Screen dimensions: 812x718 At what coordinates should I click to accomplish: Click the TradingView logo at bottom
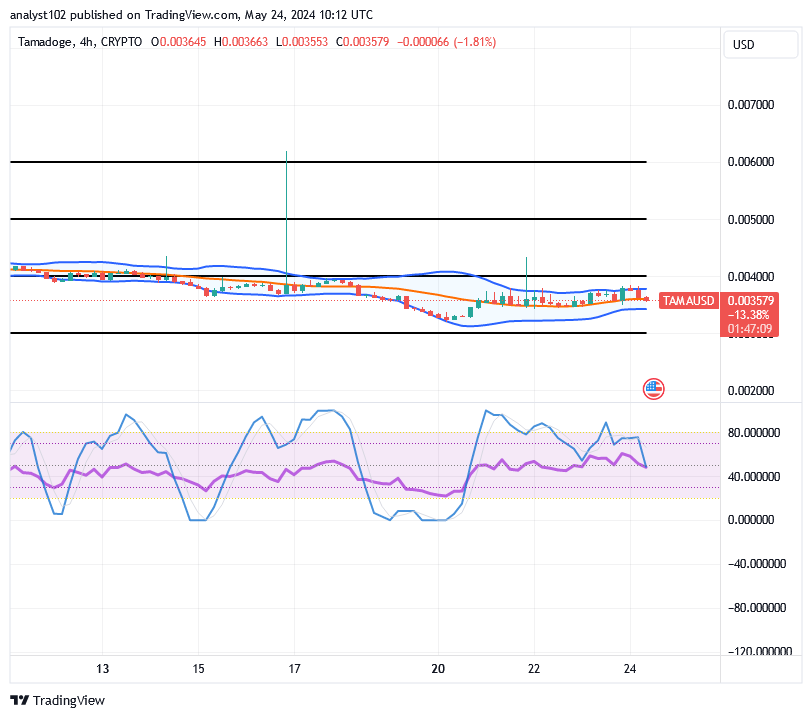click(57, 700)
